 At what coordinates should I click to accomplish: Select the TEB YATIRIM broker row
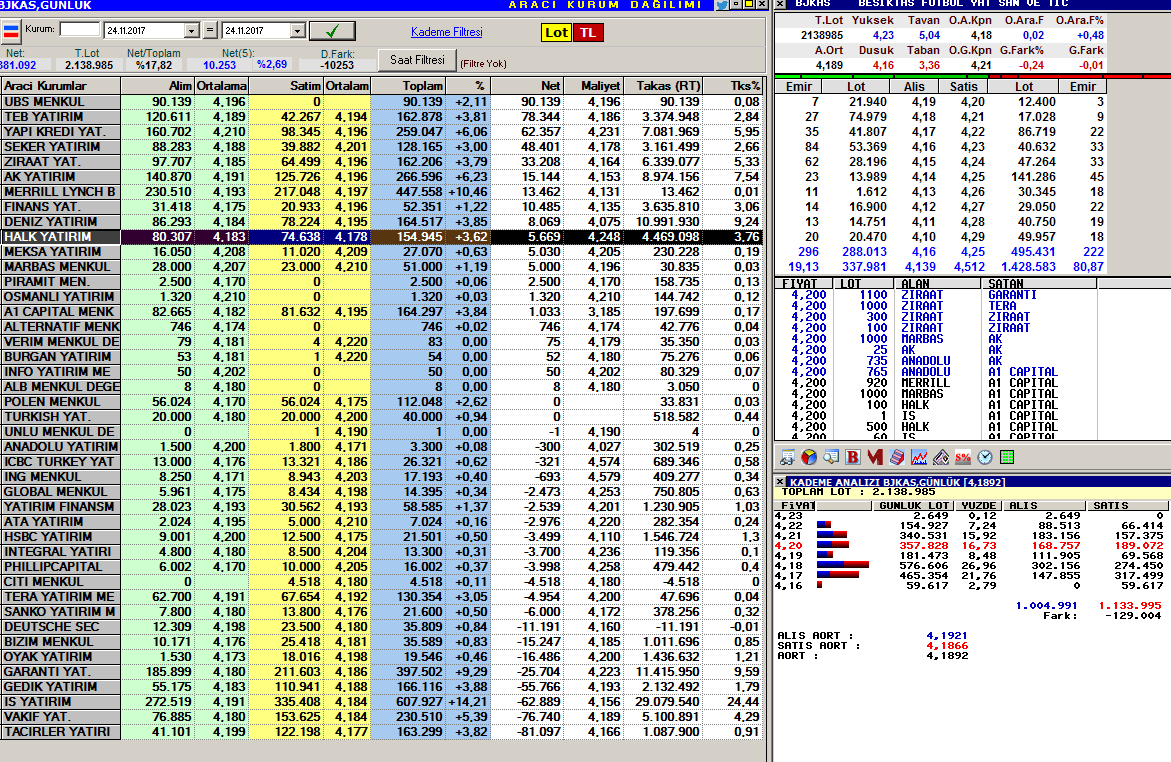coord(382,117)
